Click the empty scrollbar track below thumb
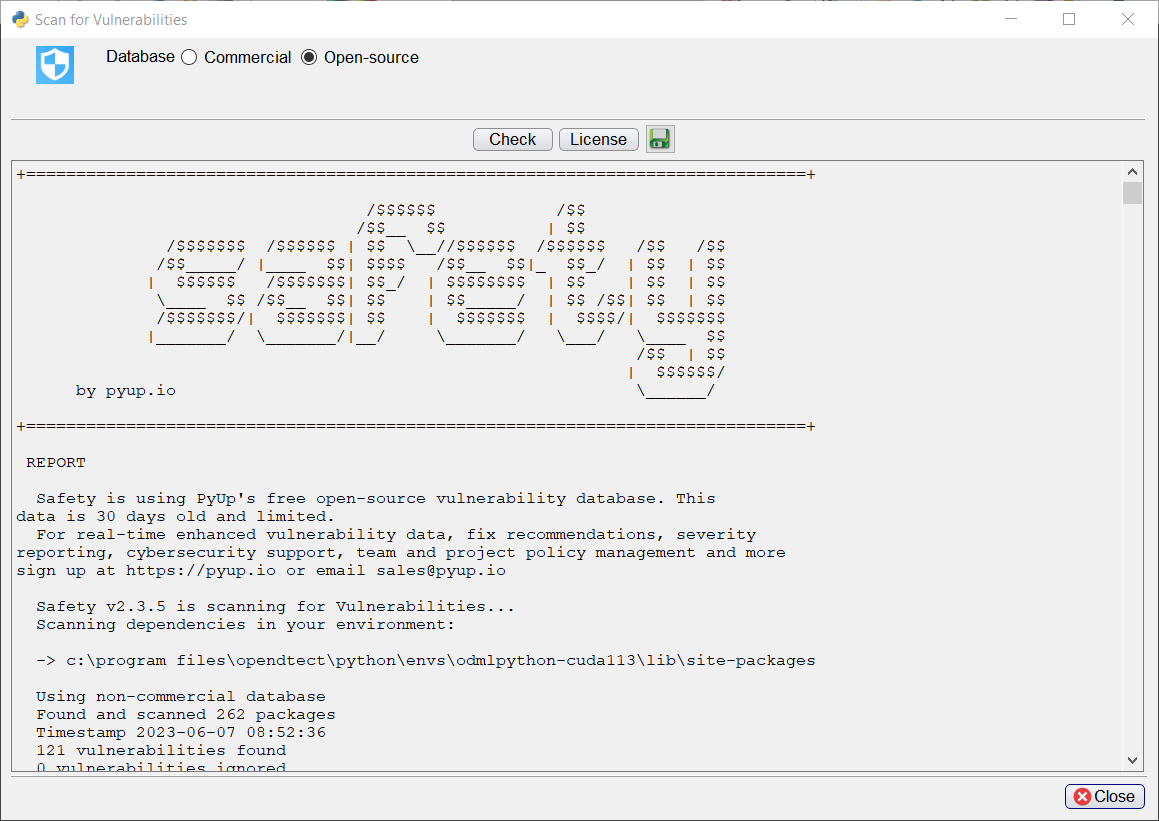The width and height of the screenshot is (1159, 821). (1132, 480)
